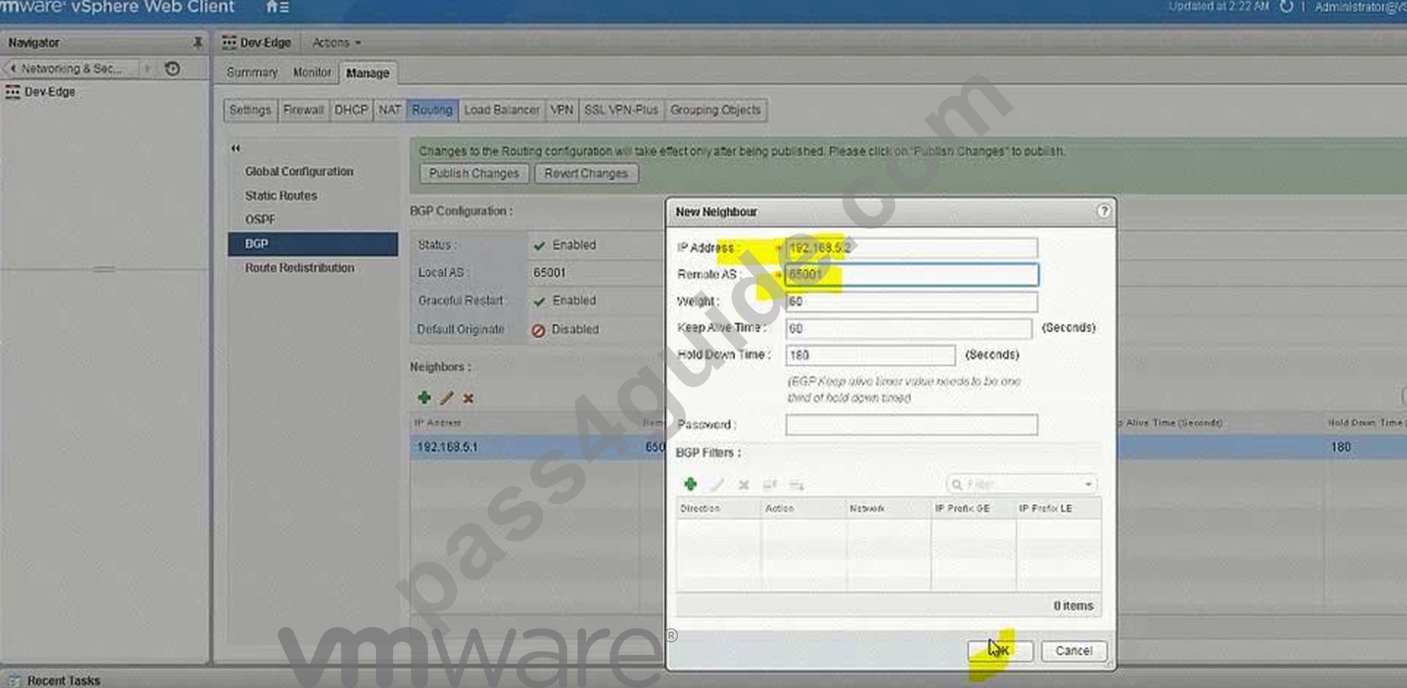Cancel the New Neighbour dialog
Viewport: 1407px width, 688px height.
[1074, 650]
